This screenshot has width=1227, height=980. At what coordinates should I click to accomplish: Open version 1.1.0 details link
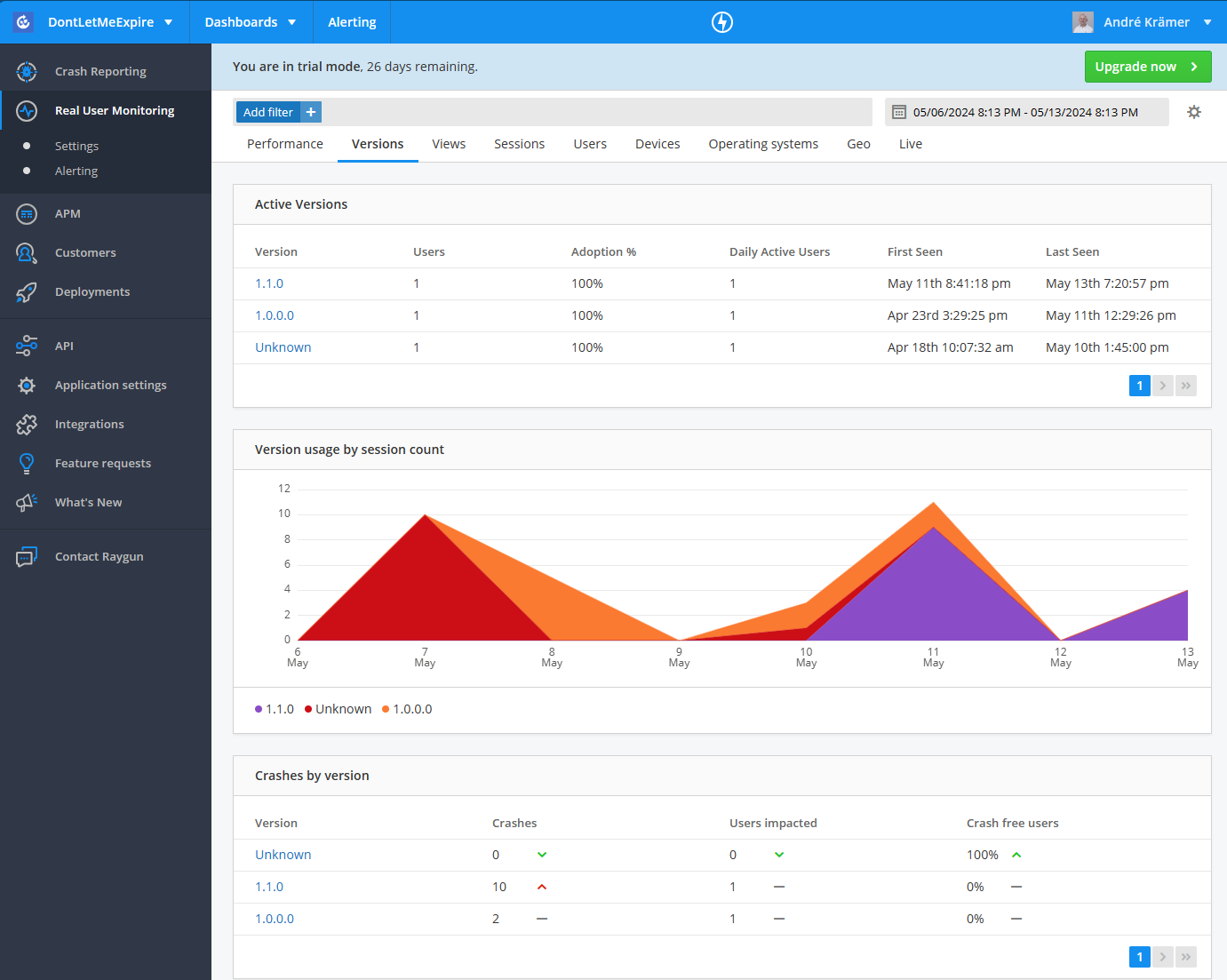(268, 283)
